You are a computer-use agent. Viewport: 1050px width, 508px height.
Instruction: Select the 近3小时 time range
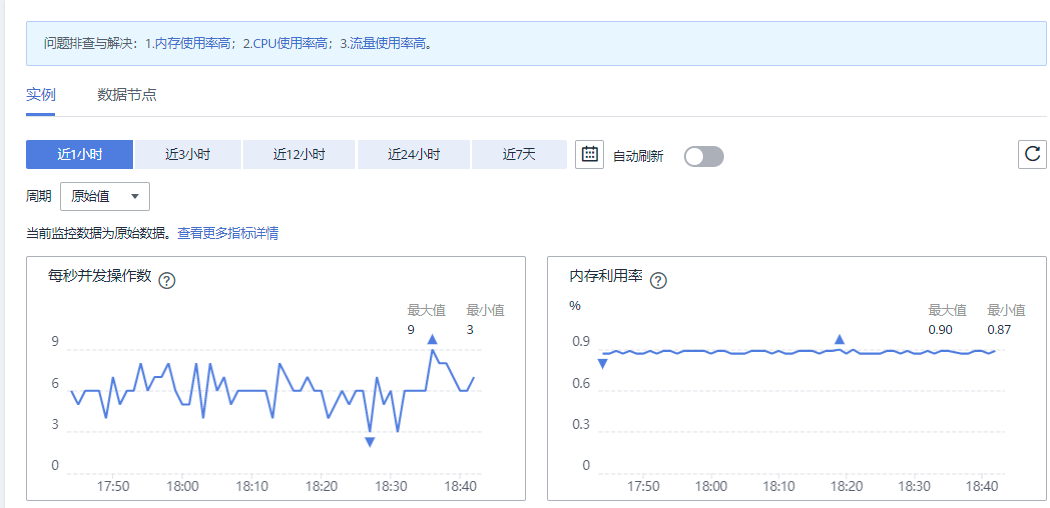tap(188, 154)
